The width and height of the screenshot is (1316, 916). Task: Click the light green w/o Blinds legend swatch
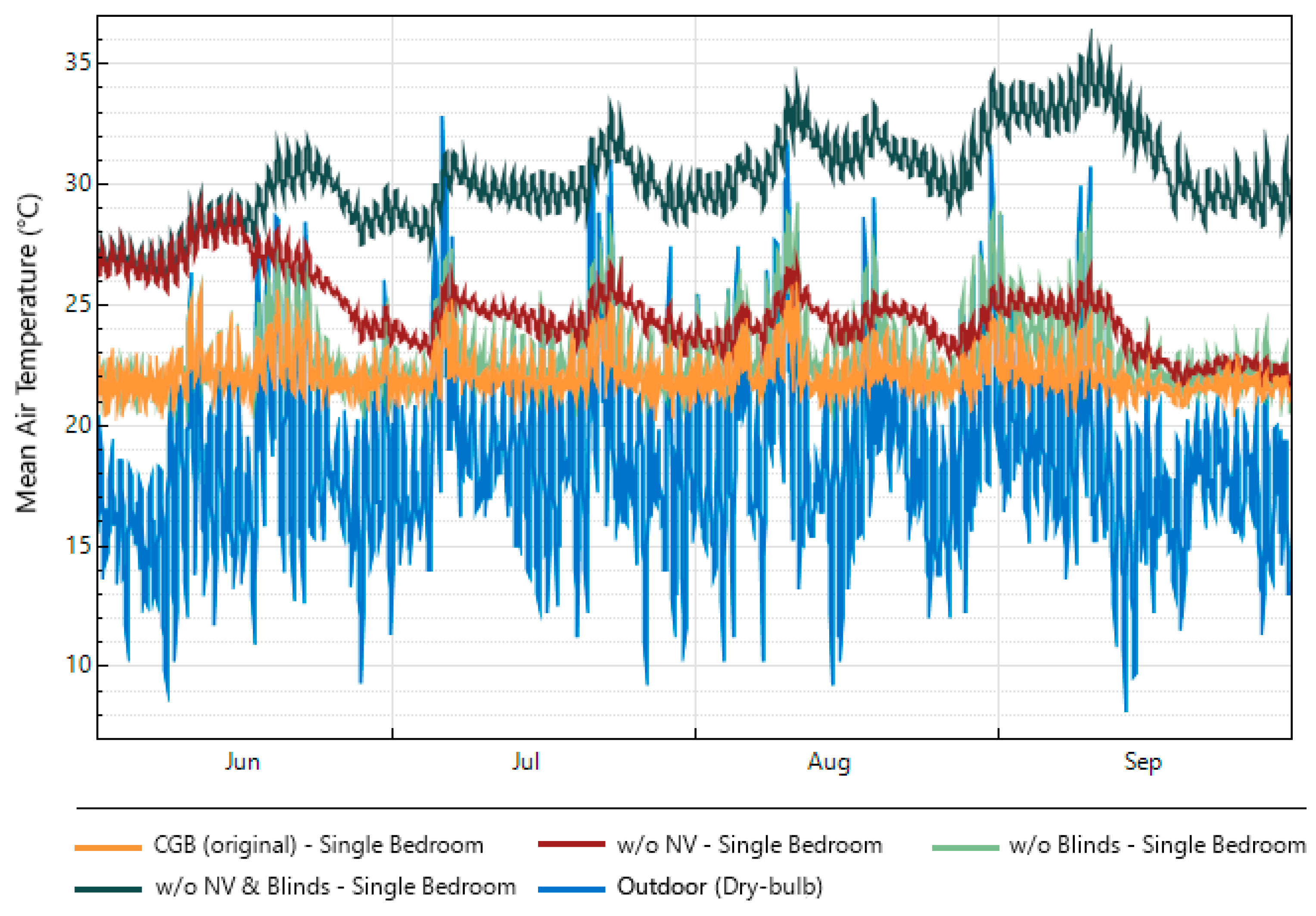click(966, 847)
